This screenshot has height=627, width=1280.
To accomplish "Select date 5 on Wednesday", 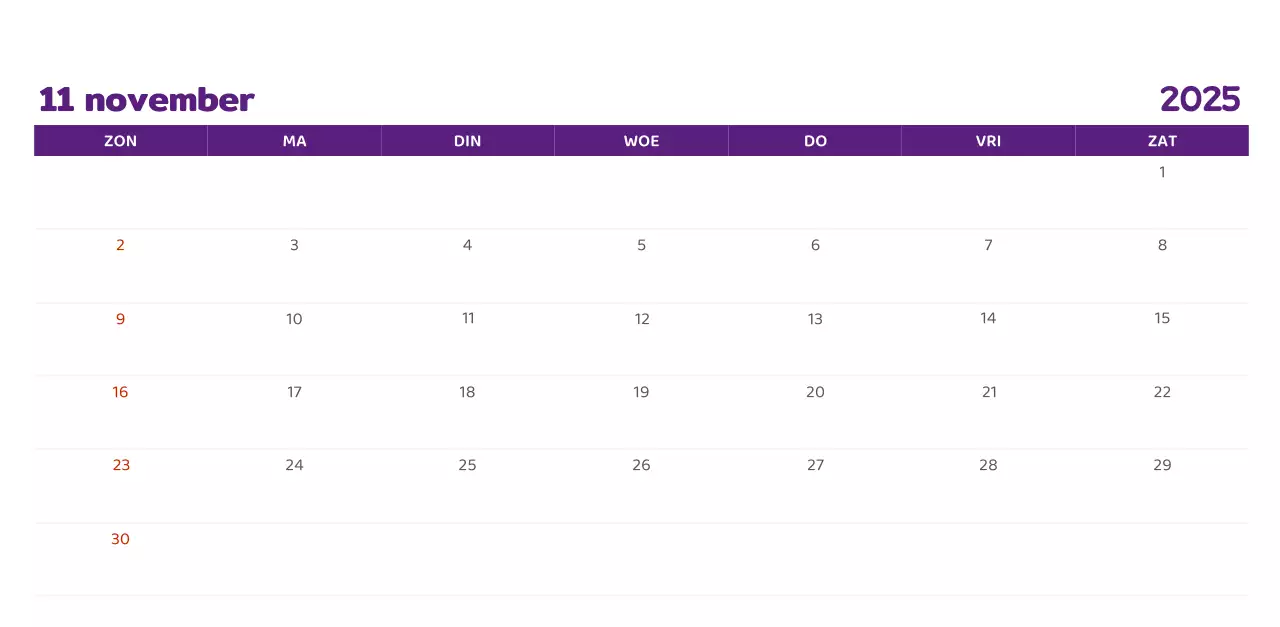I will [641, 245].
